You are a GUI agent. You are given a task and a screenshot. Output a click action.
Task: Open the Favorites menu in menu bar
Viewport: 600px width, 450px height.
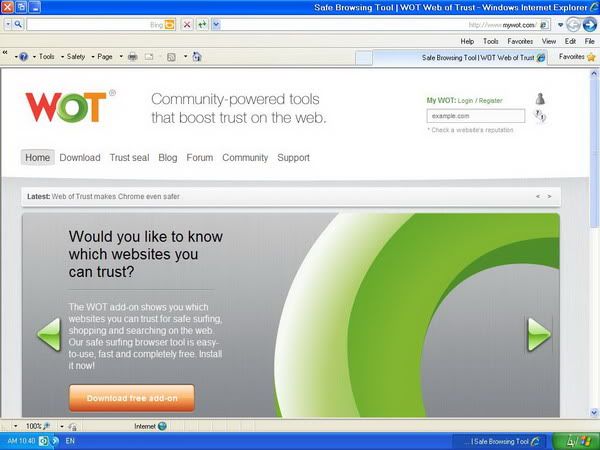(x=520, y=41)
